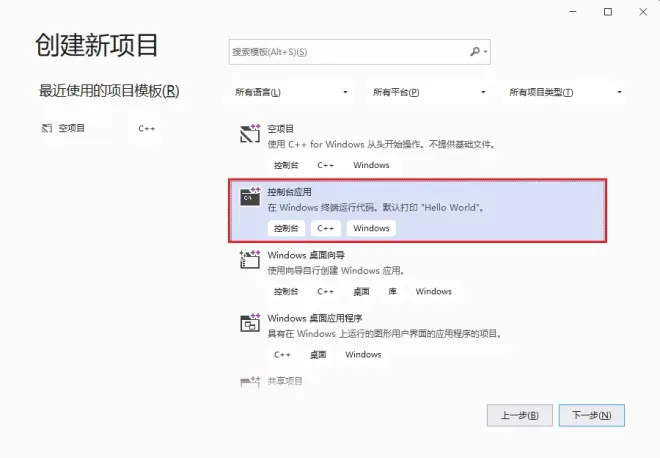Screen dimensions: 660x458
Task: Open the search options dropdown arrow
Action: (x=485, y=52)
